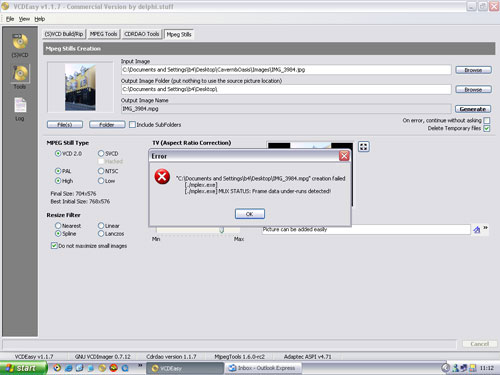Click the system tray clock showing 11:12
This screenshot has width=500, height=375.
point(487,368)
